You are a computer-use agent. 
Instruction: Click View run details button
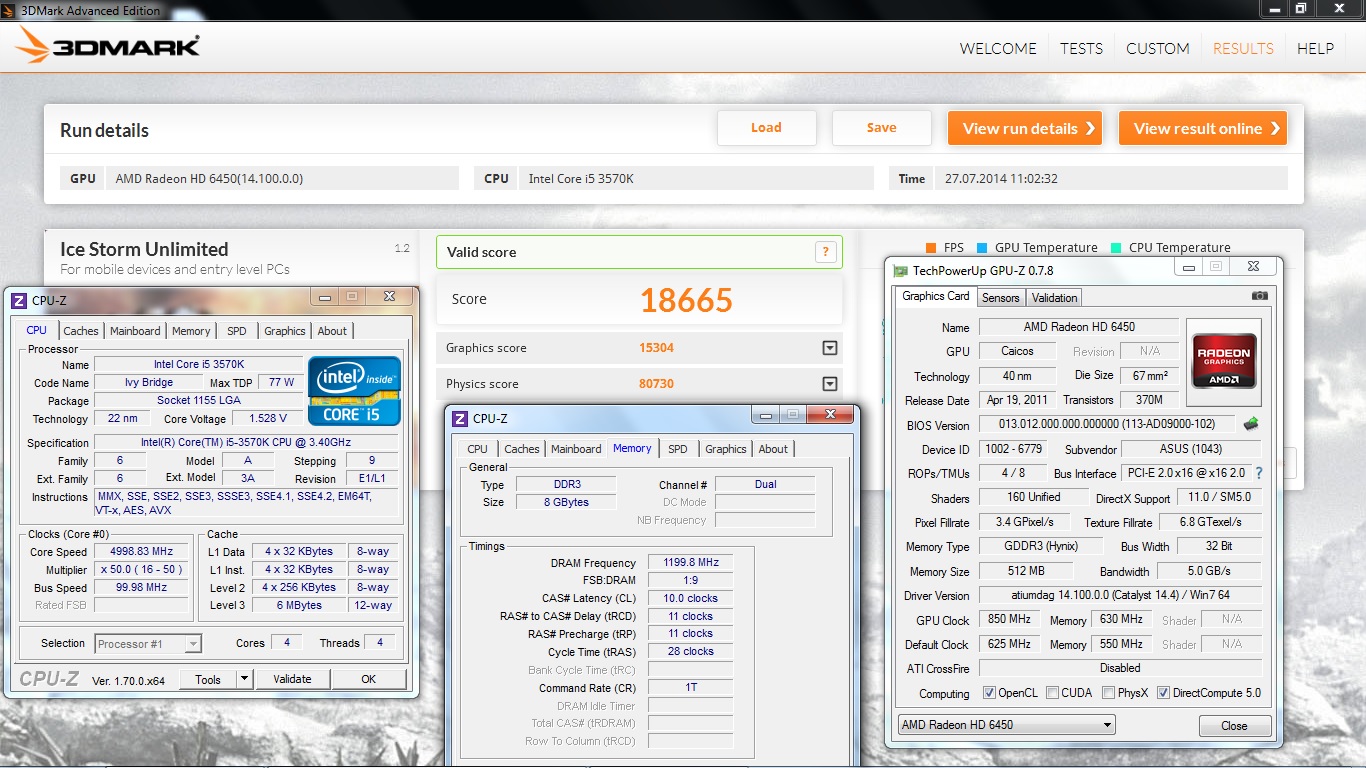pos(1025,128)
